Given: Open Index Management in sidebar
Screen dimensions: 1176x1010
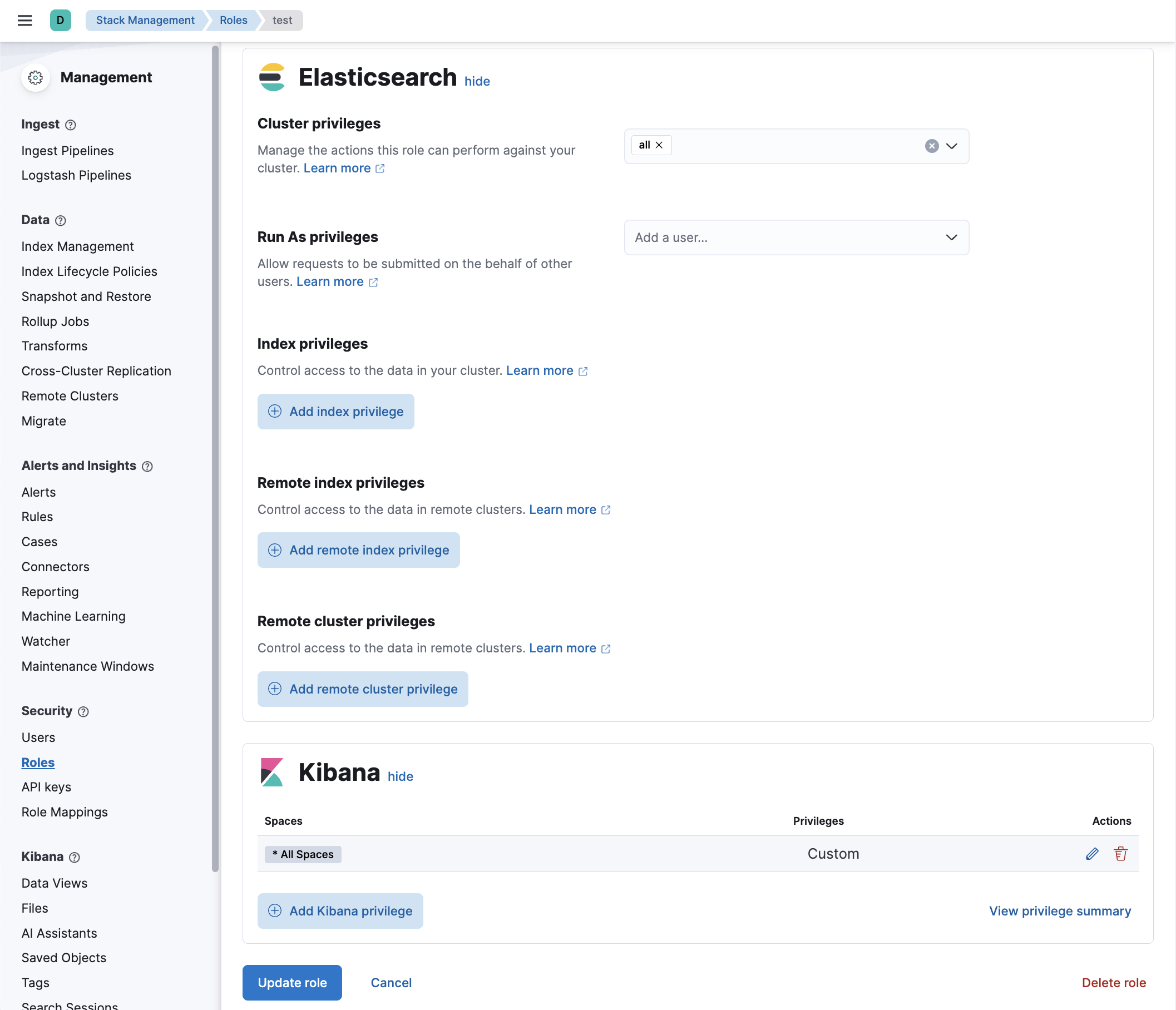Looking at the screenshot, I should (x=78, y=246).
